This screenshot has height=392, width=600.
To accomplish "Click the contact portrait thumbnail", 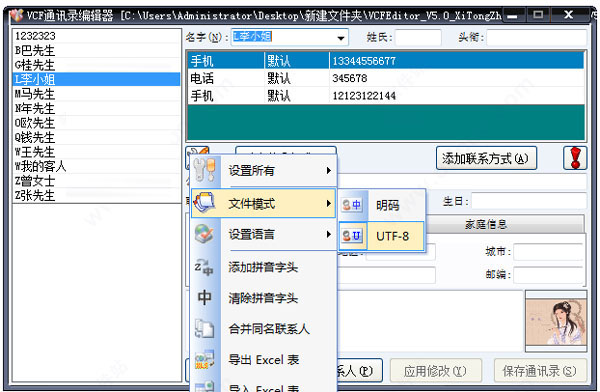I will coord(556,322).
